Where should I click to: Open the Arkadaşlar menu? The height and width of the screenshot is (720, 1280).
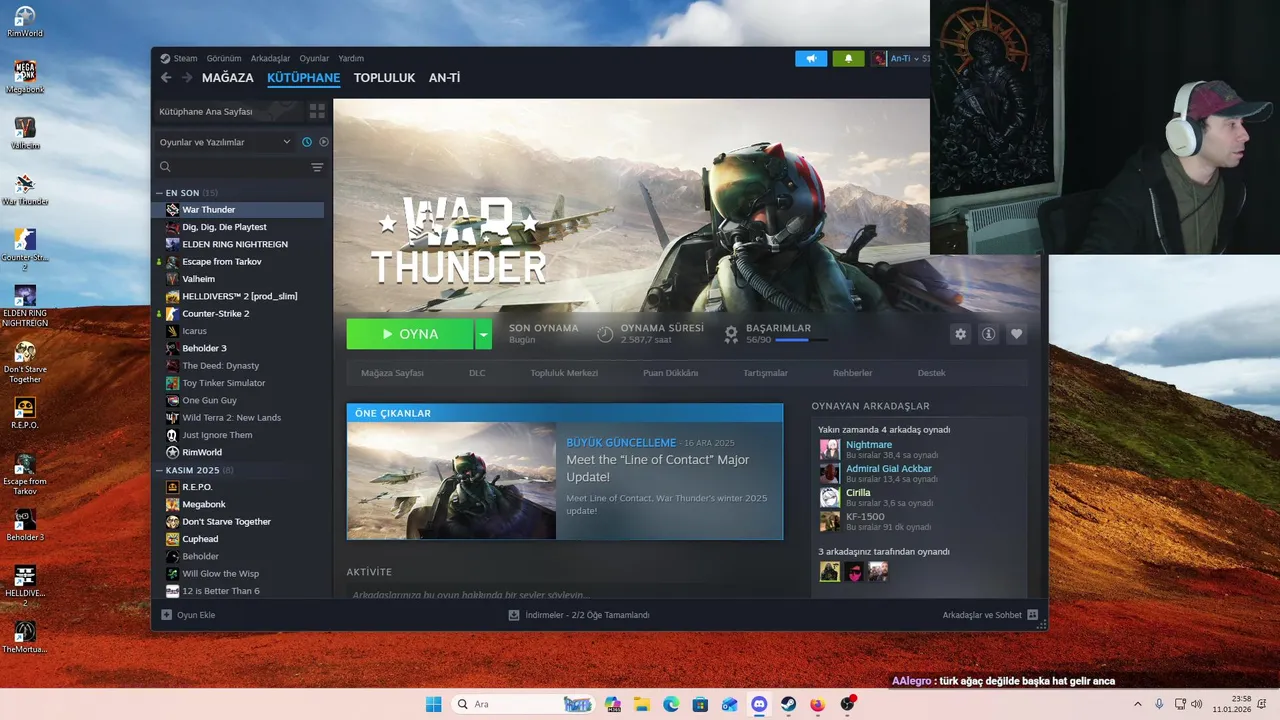click(x=270, y=58)
